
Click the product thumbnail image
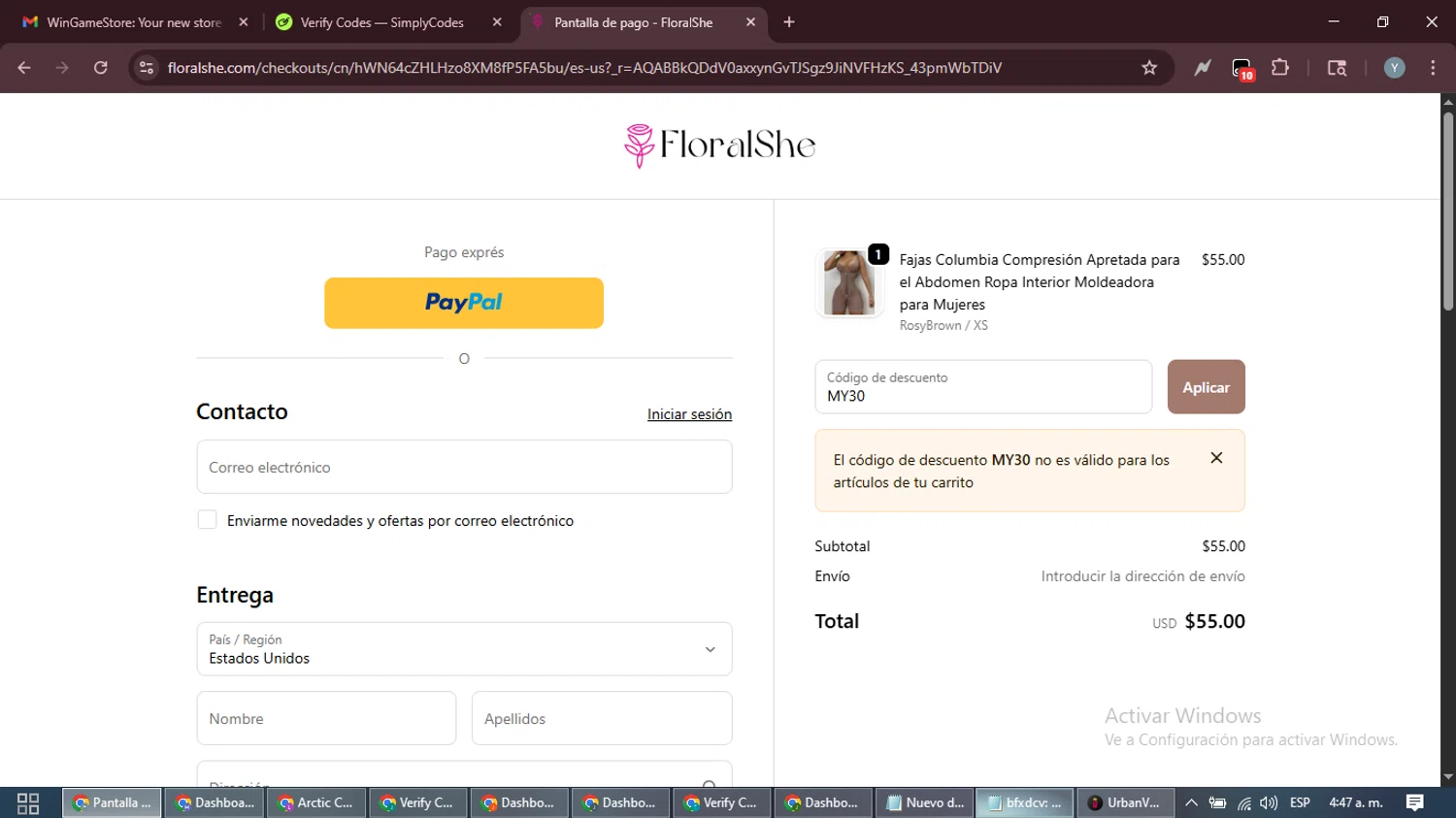[x=849, y=282]
